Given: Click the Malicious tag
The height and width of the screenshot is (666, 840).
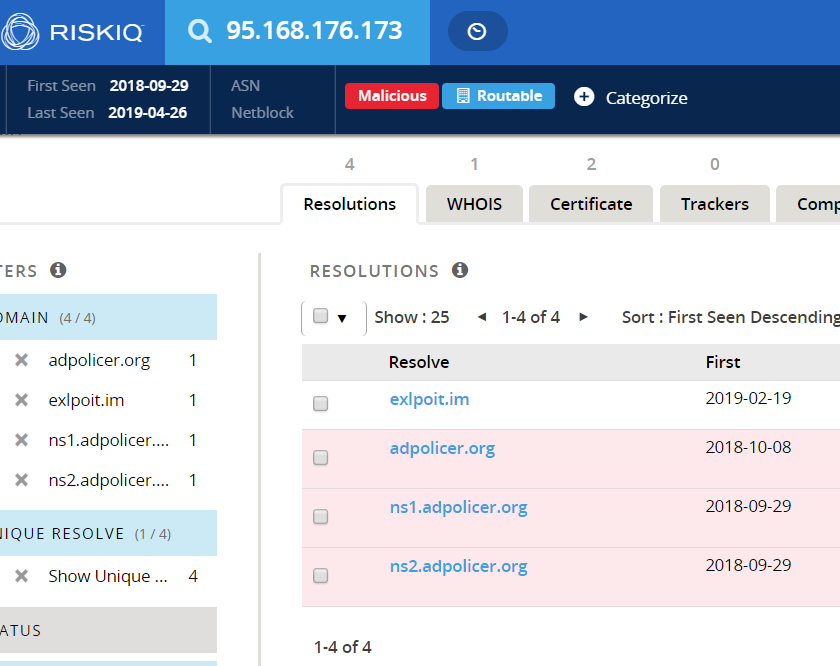Looking at the screenshot, I should (392, 96).
